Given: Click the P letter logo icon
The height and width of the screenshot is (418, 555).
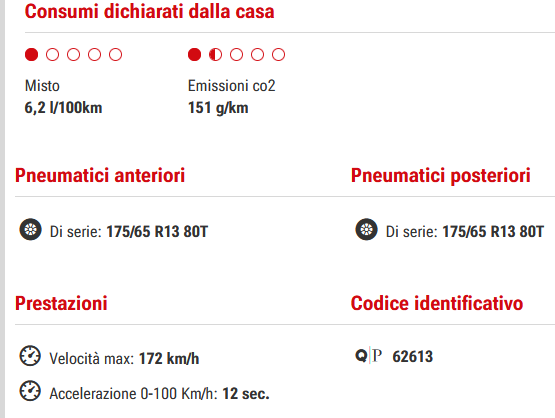Looking at the screenshot, I should coord(377,355).
